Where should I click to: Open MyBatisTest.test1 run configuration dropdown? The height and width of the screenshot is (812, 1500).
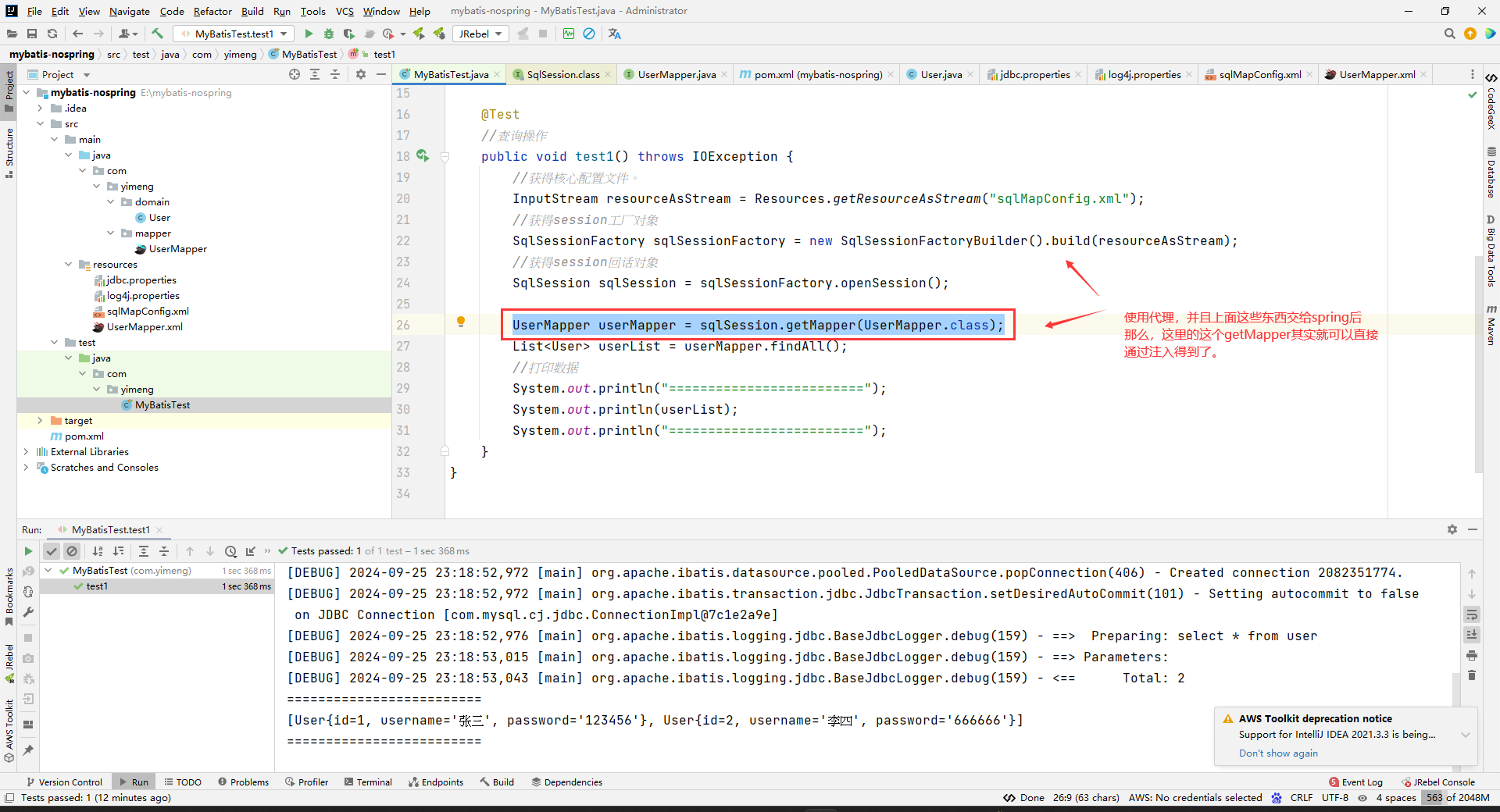click(234, 34)
